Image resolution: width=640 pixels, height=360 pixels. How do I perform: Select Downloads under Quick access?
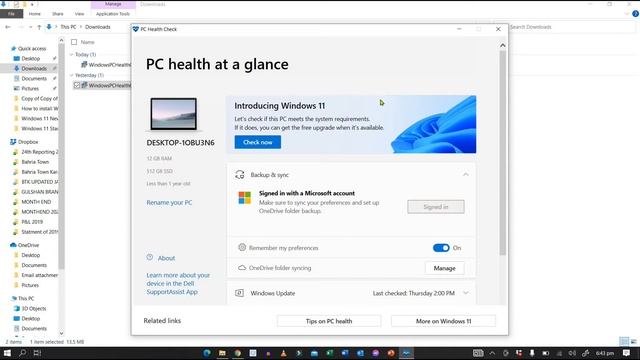tap(34, 69)
